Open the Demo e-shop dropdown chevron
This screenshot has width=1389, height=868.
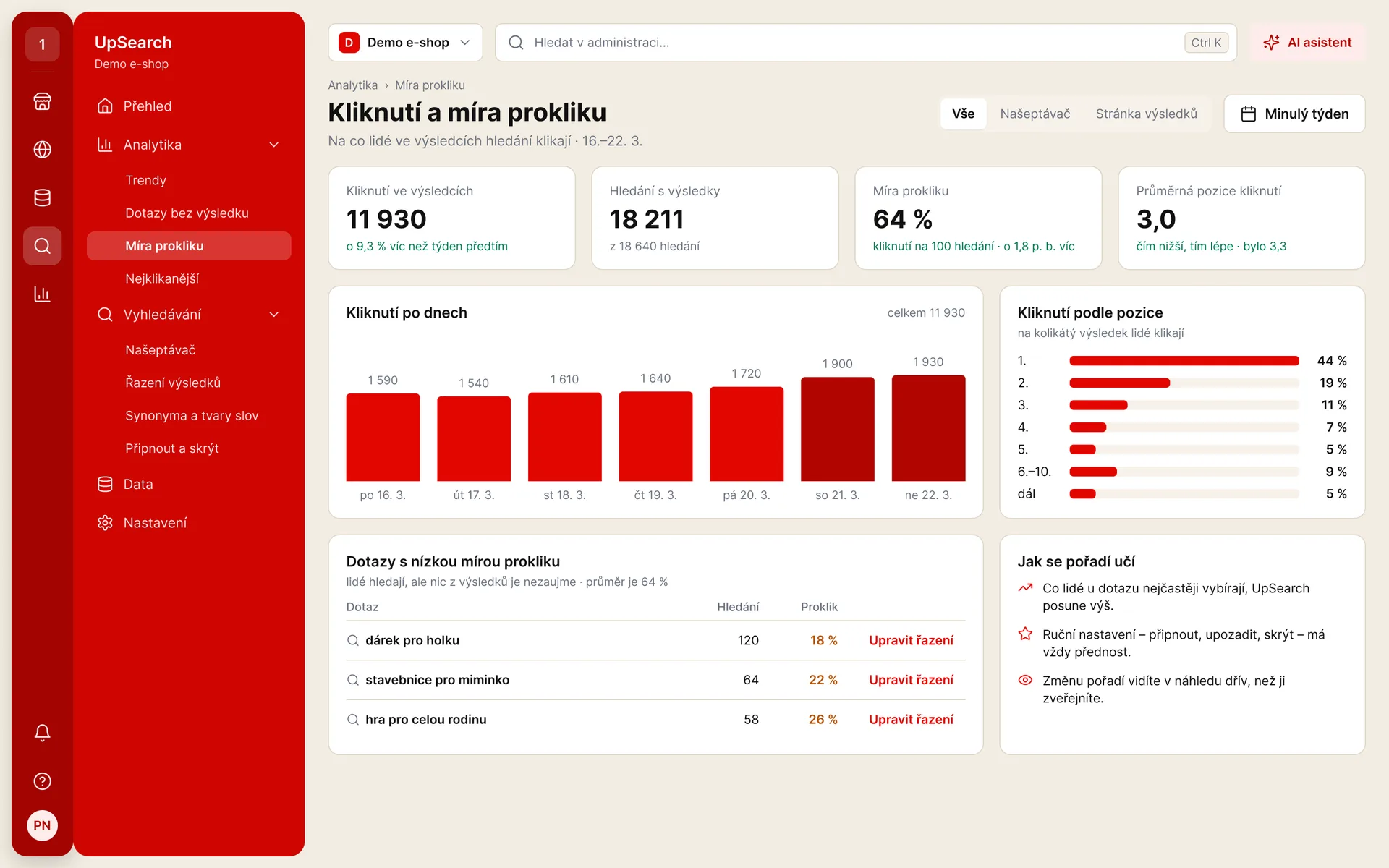tap(465, 43)
